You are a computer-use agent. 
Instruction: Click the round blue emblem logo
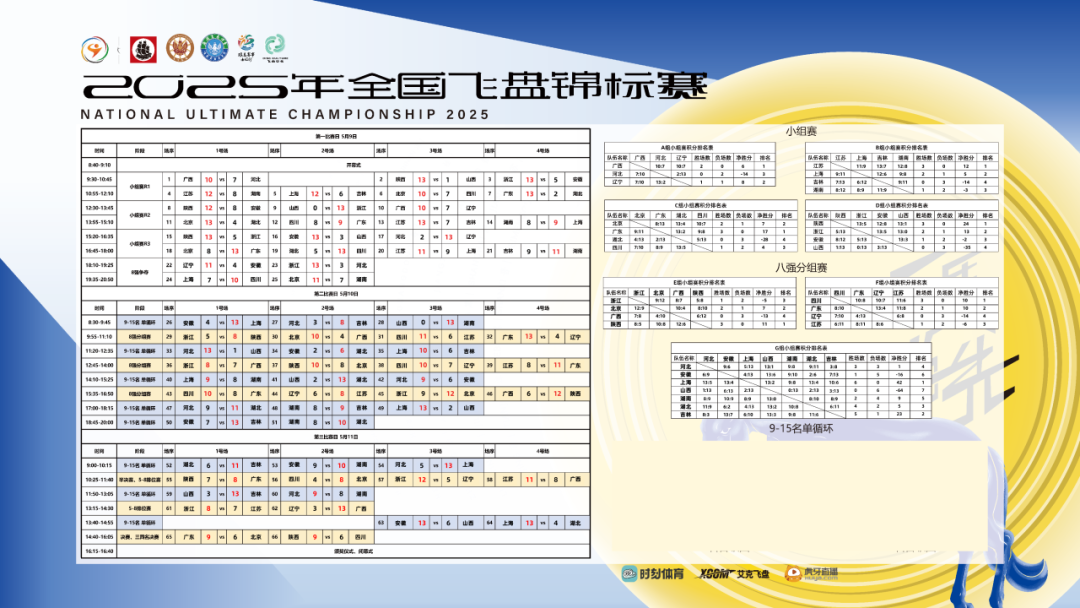(x=214, y=48)
